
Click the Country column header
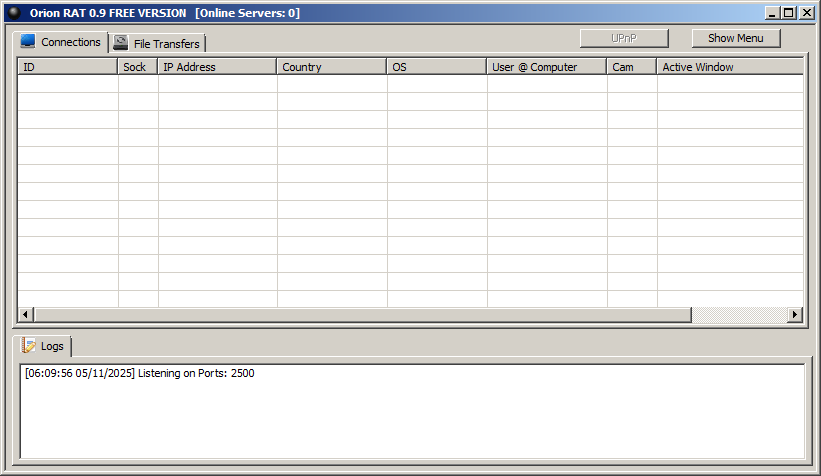tap(332, 67)
